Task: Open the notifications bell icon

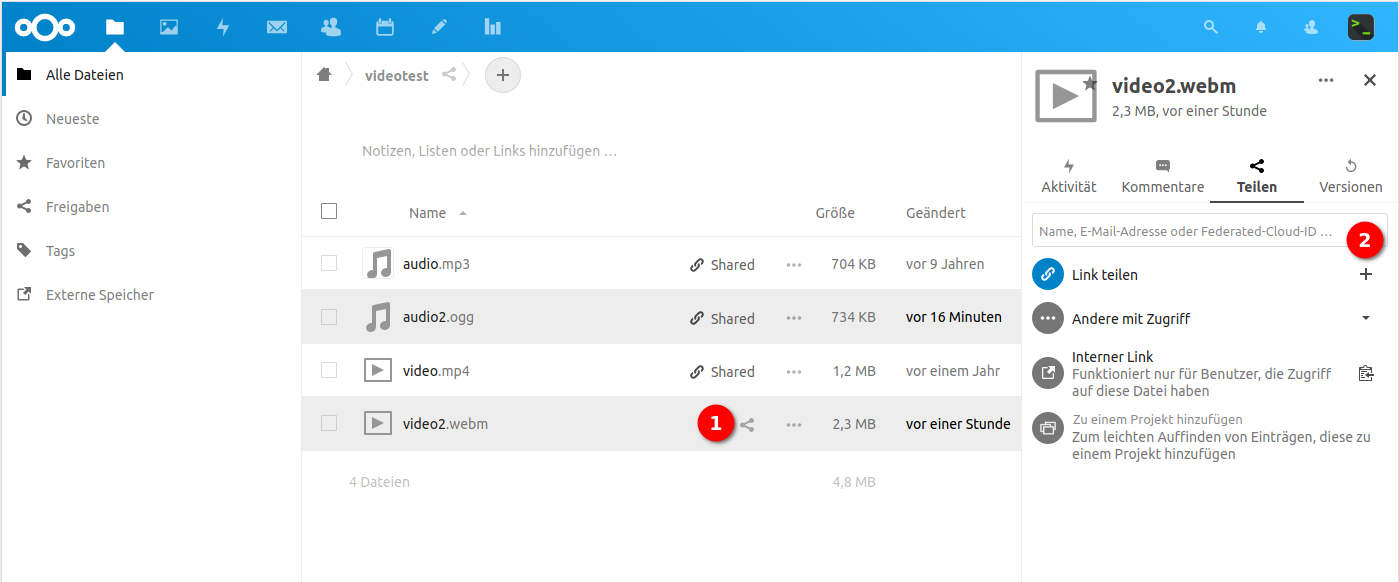Action: click(x=1261, y=27)
